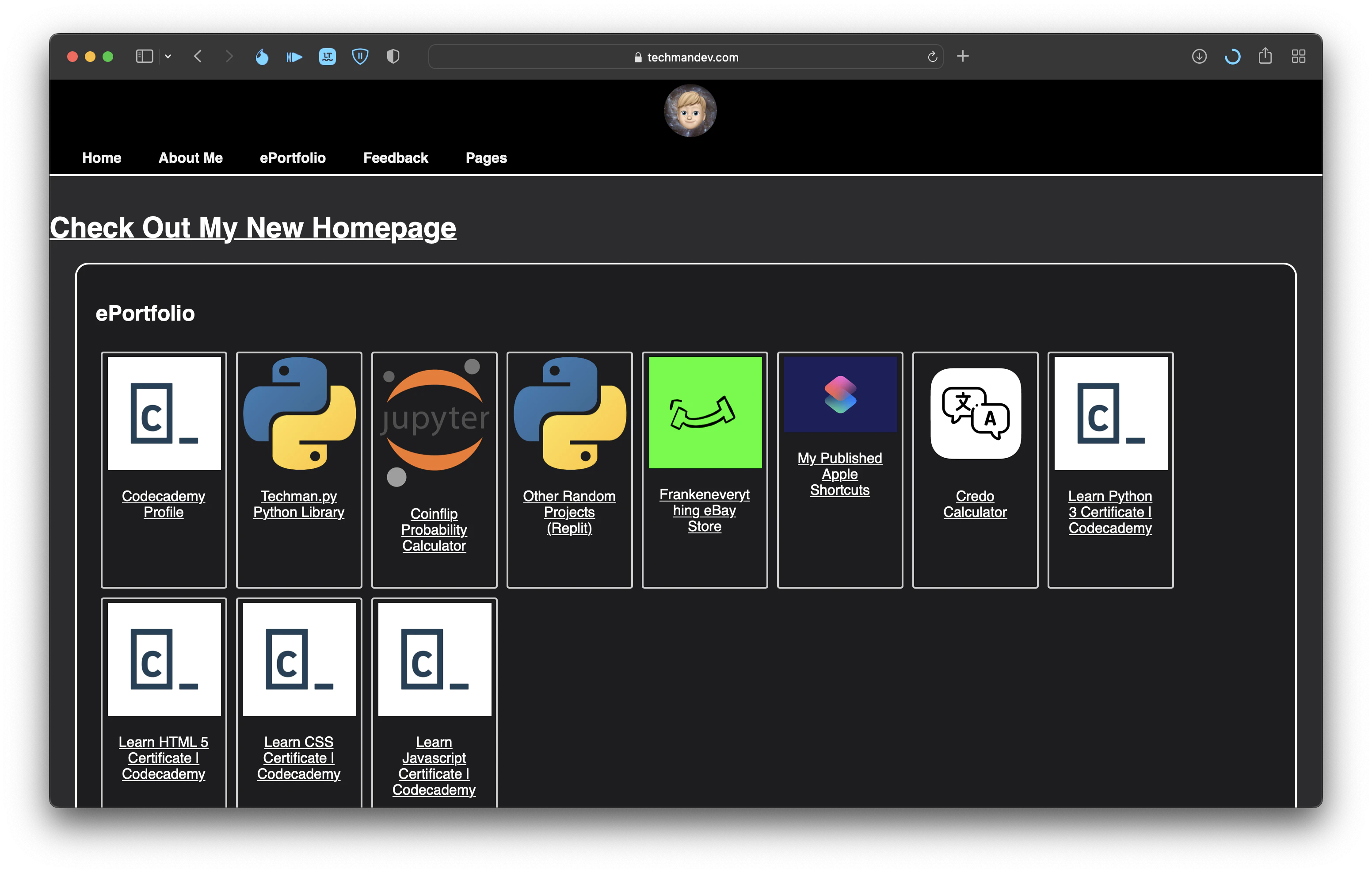Reload the page using refresh icon
The width and height of the screenshot is (1372, 873).
932,57
